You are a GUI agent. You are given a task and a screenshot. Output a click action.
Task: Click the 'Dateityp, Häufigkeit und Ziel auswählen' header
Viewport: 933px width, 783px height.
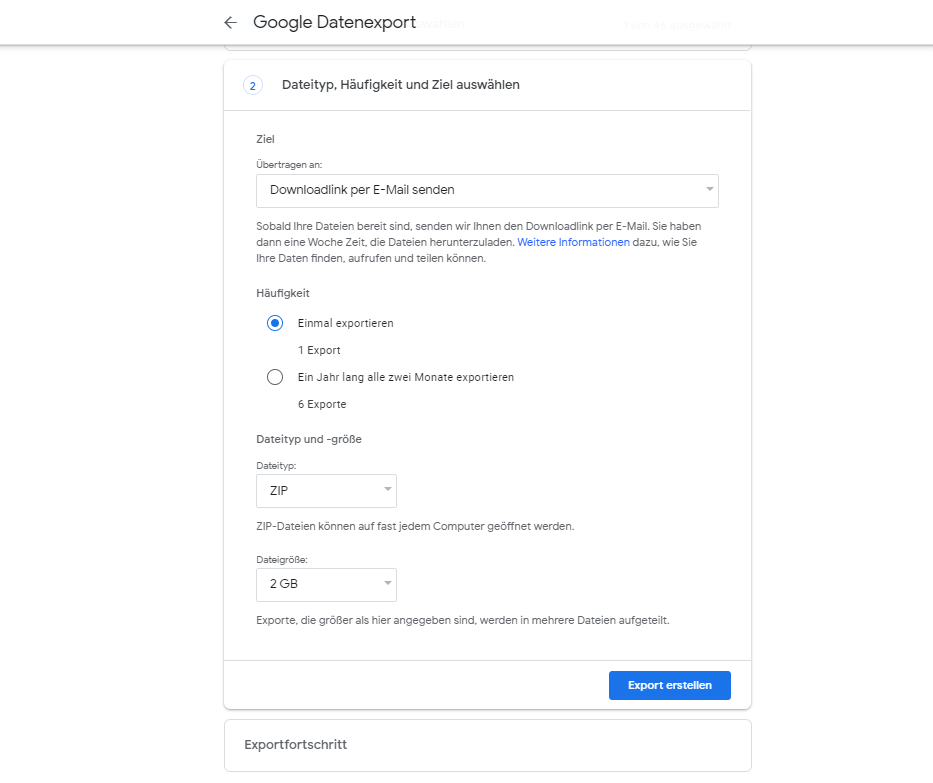tap(401, 86)
